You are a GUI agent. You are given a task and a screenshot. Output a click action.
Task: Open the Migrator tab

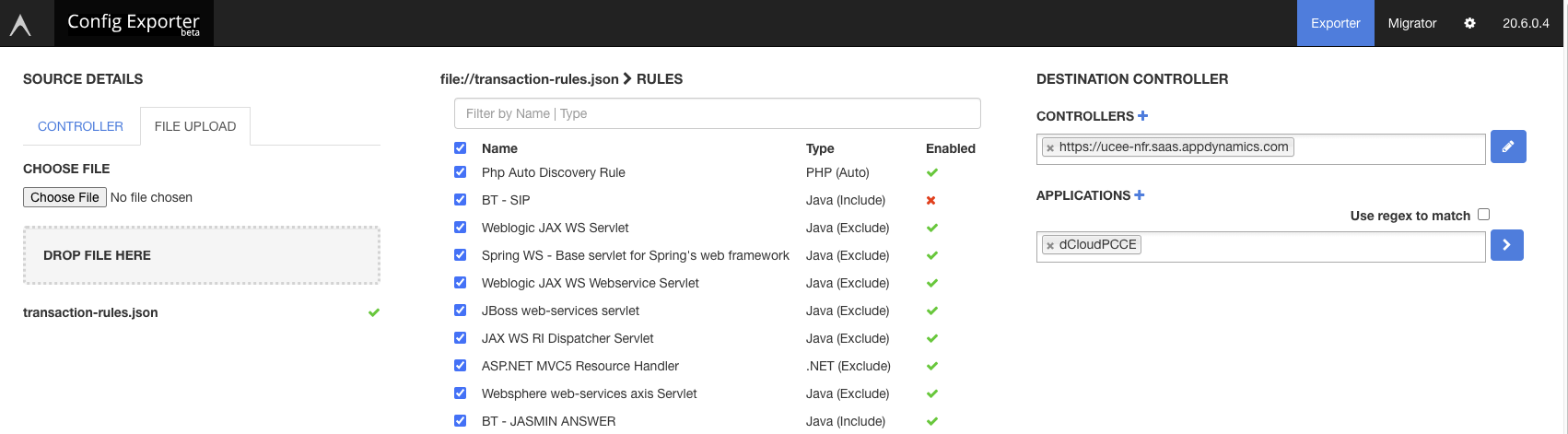point(1412,23)
